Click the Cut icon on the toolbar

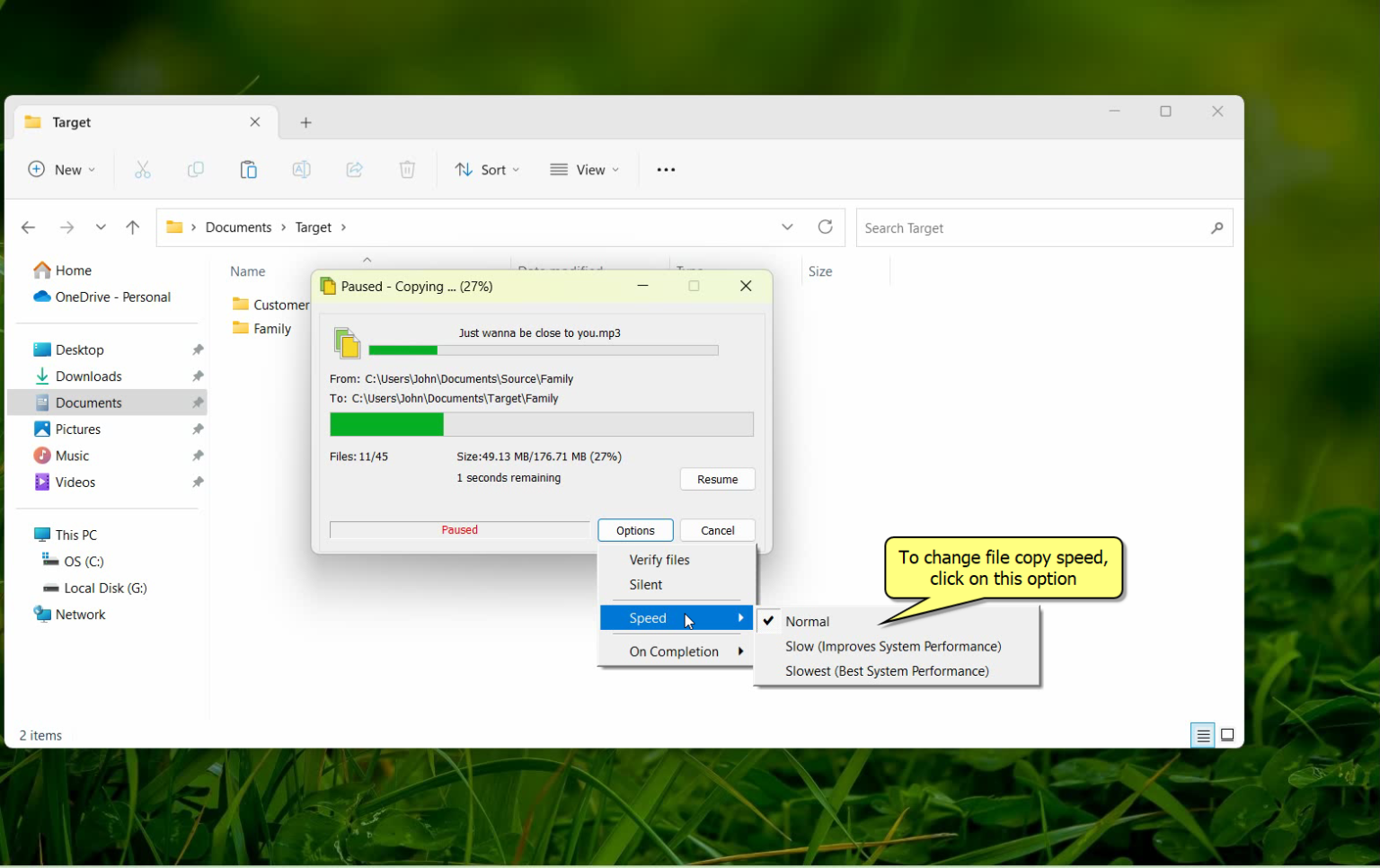[143, 169]
